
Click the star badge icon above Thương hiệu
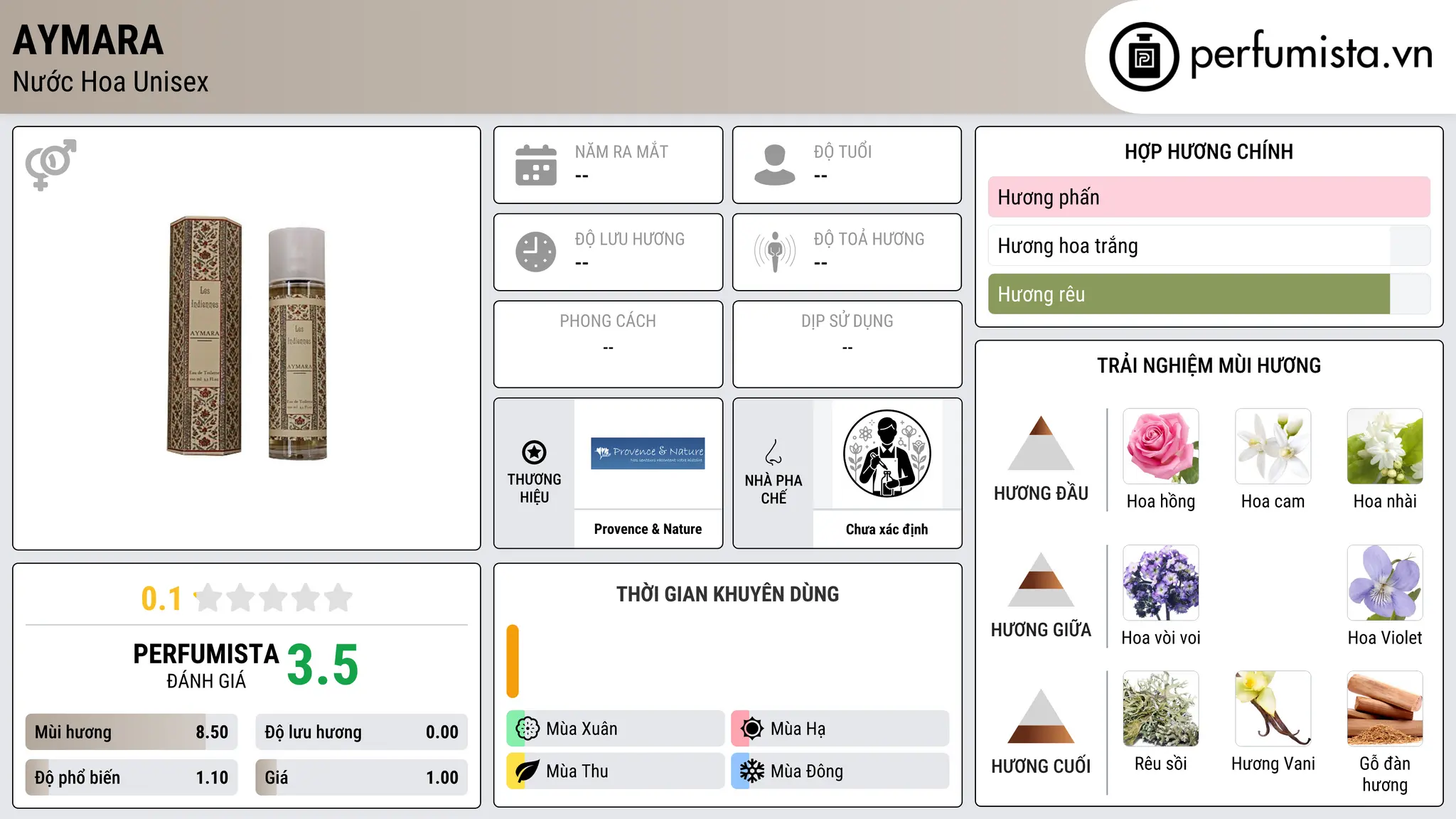(x=534, y=452)
